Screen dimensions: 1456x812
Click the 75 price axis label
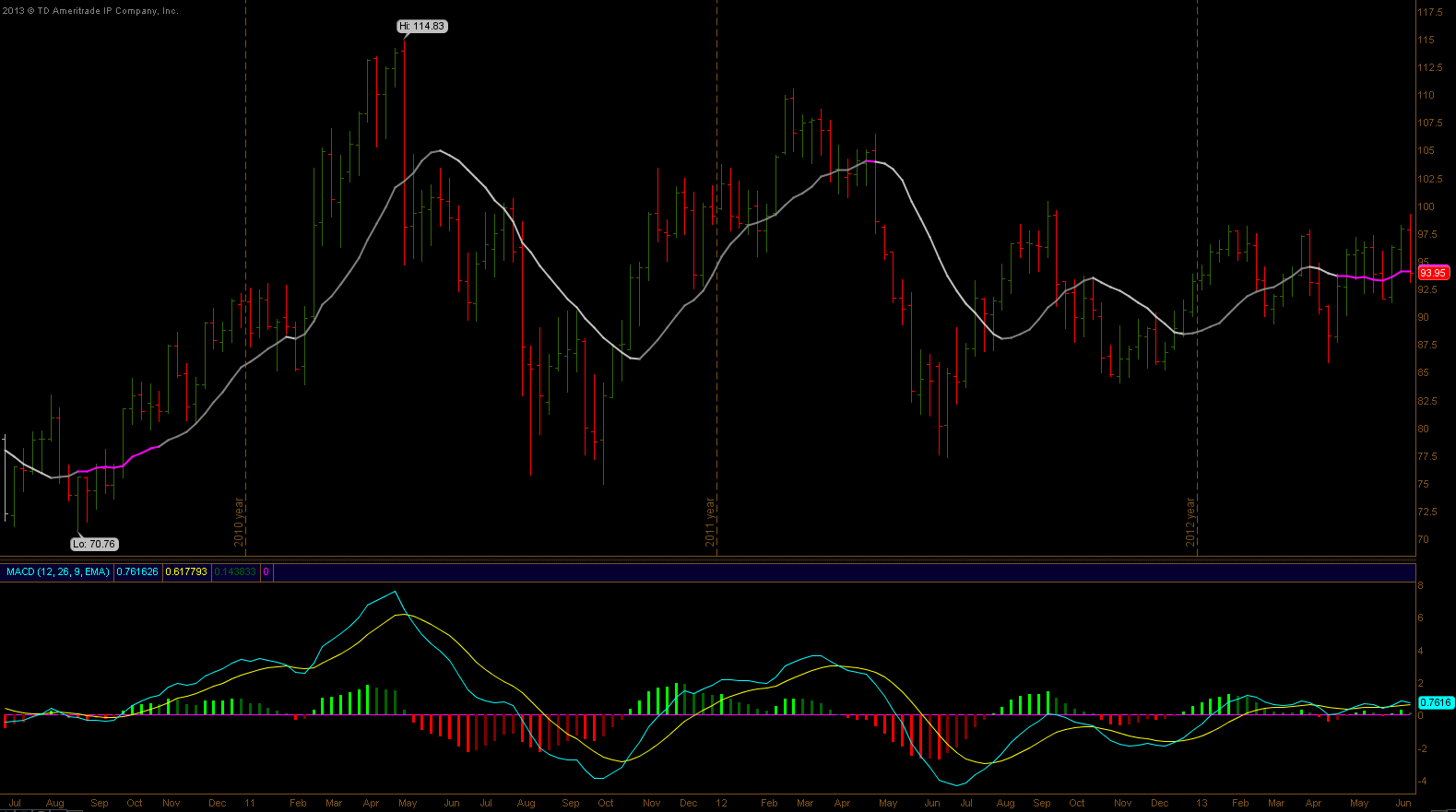click(x=1424, y=484)
